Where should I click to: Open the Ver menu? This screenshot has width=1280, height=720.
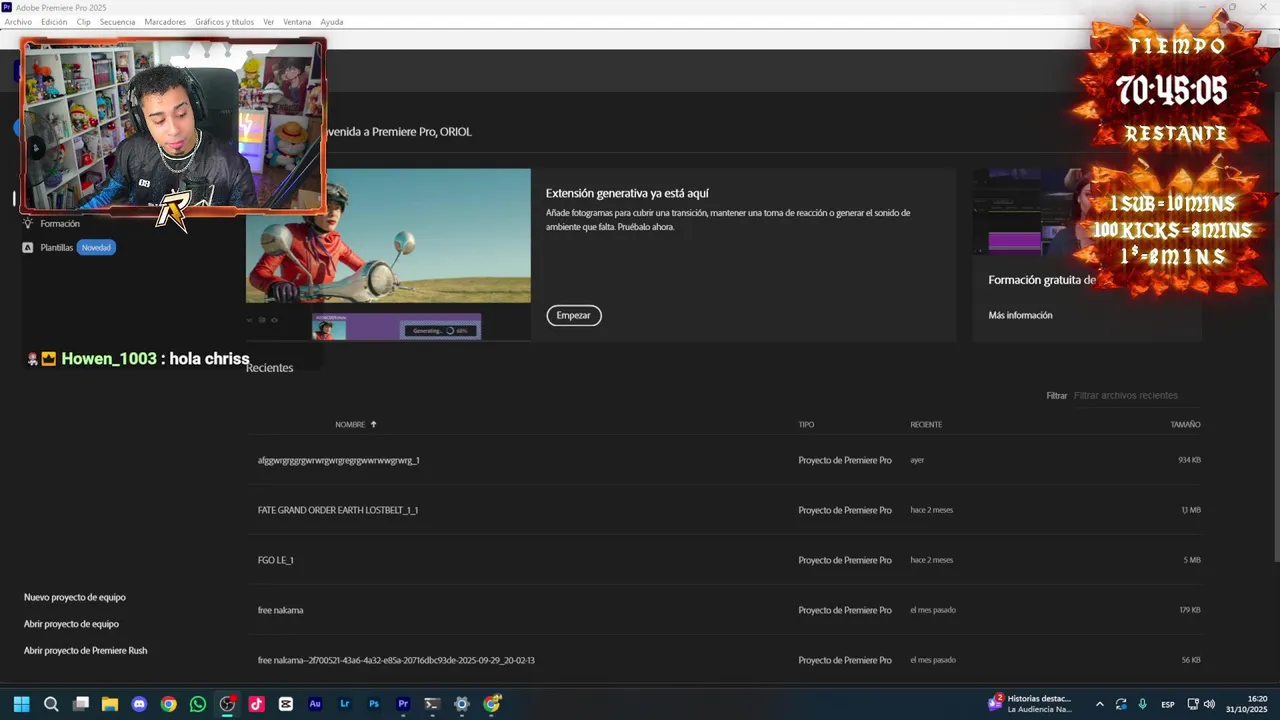[269, 22]
